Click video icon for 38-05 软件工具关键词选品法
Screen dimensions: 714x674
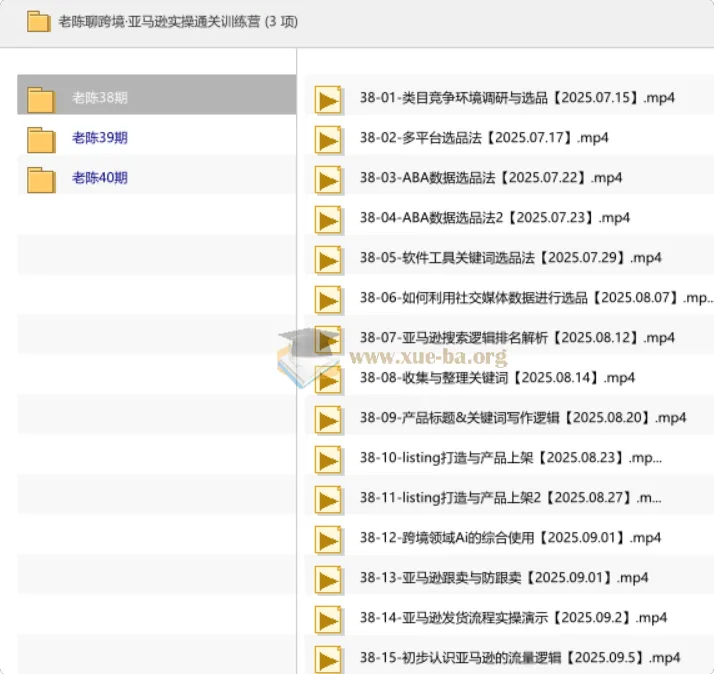pyautogui.click(x=328, y=260)
